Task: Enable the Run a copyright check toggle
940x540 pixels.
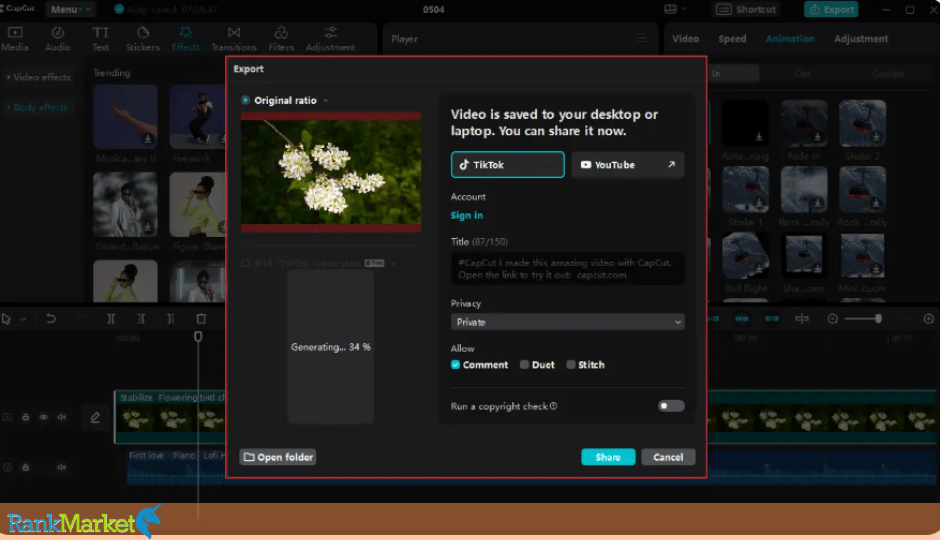Action: coord(671,406)
